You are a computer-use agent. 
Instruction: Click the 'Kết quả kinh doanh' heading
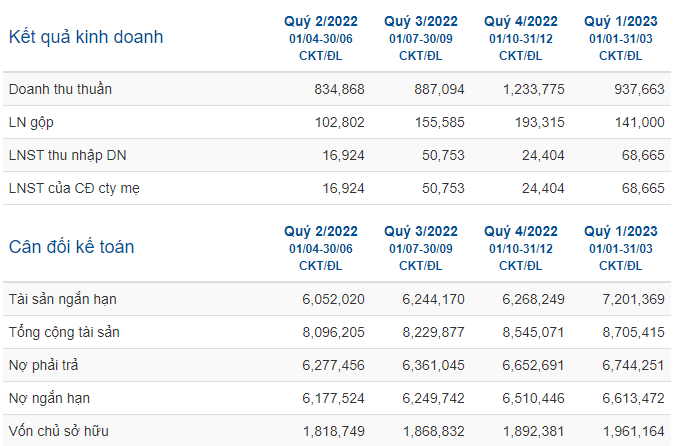tap(86, 37)
